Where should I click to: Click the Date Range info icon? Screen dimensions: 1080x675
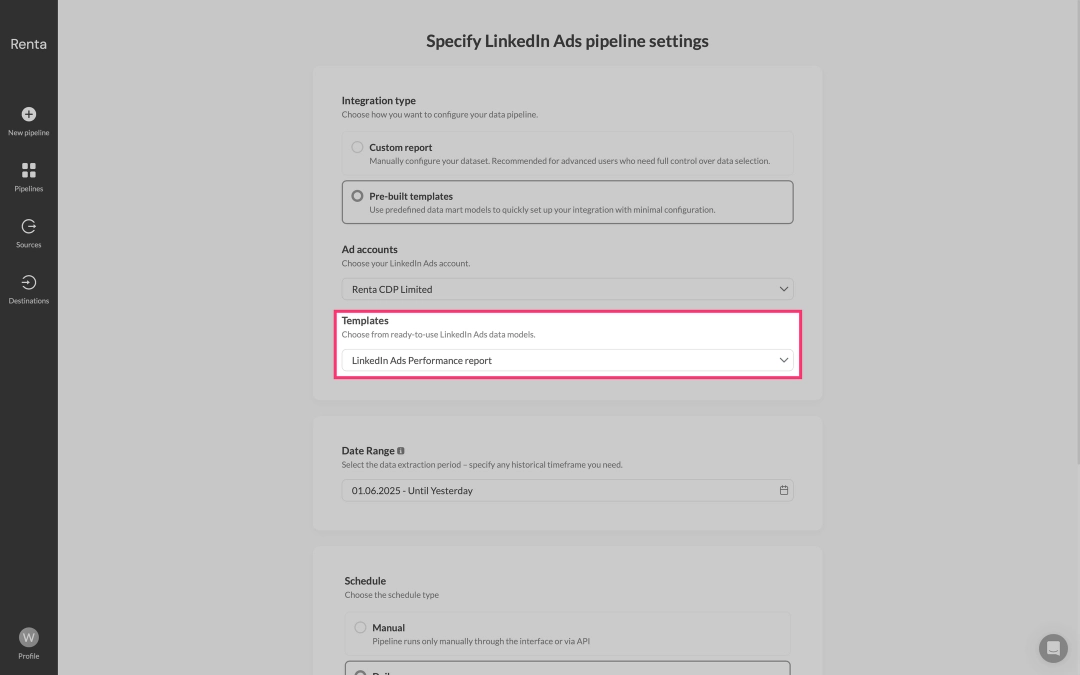point(401,451)
